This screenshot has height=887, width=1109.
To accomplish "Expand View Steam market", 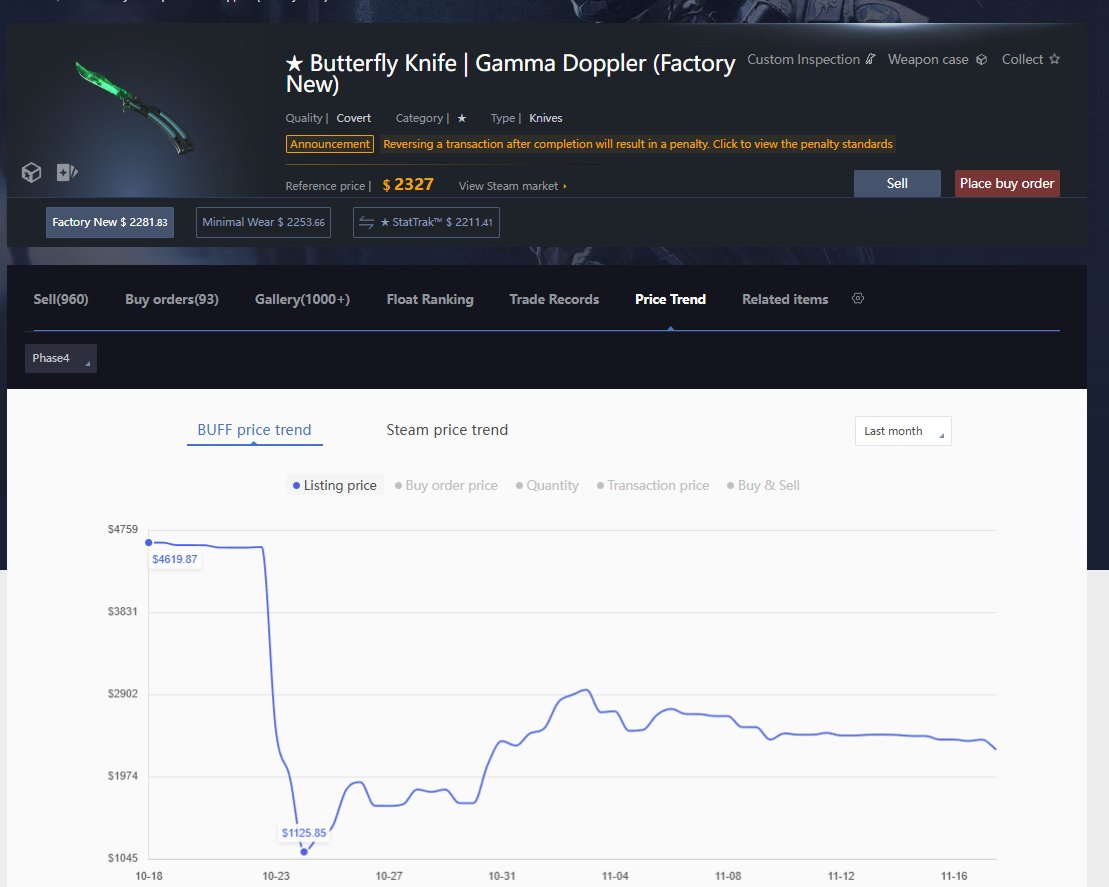I will [512, 185].
